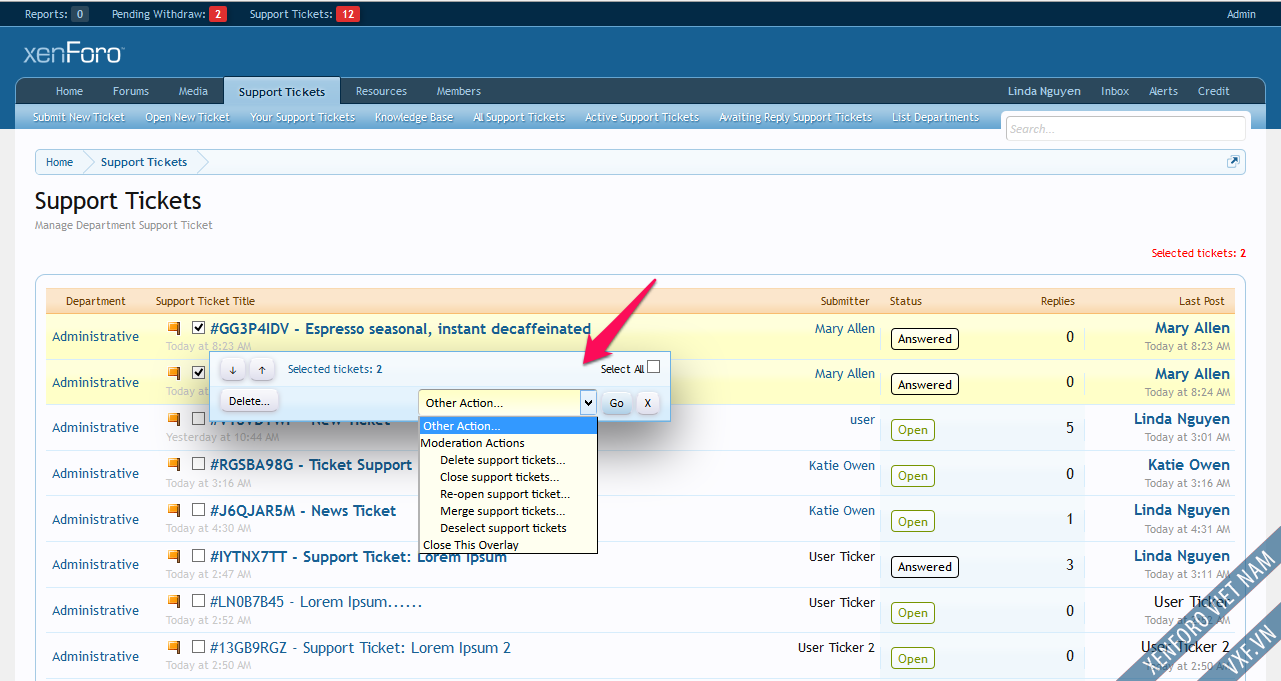This screenshot has width=1281, height=681.
Task: Click the orange flag icon beside #RGSBA98G ticket
Action: [174, 464]
